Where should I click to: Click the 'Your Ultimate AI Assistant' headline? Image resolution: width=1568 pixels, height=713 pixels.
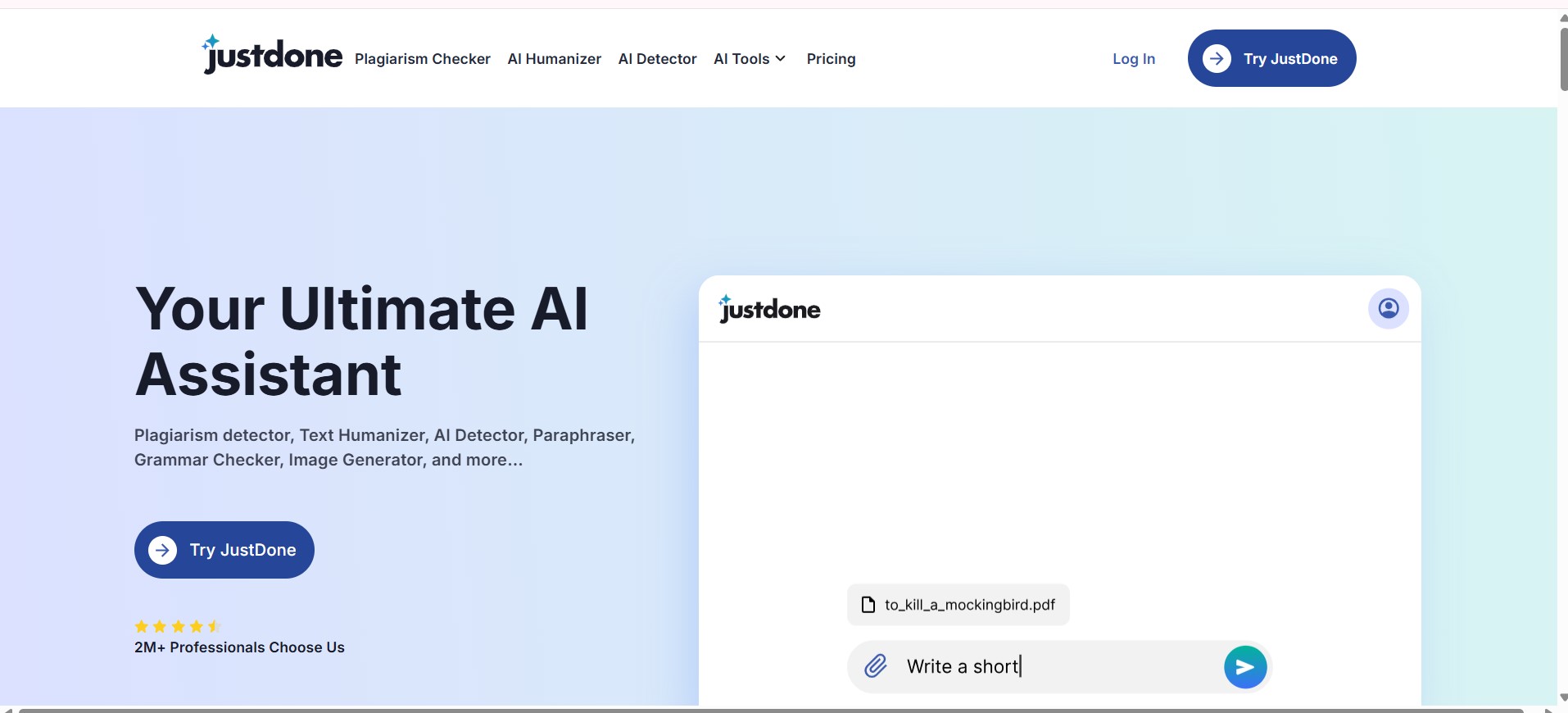[361, 341]
